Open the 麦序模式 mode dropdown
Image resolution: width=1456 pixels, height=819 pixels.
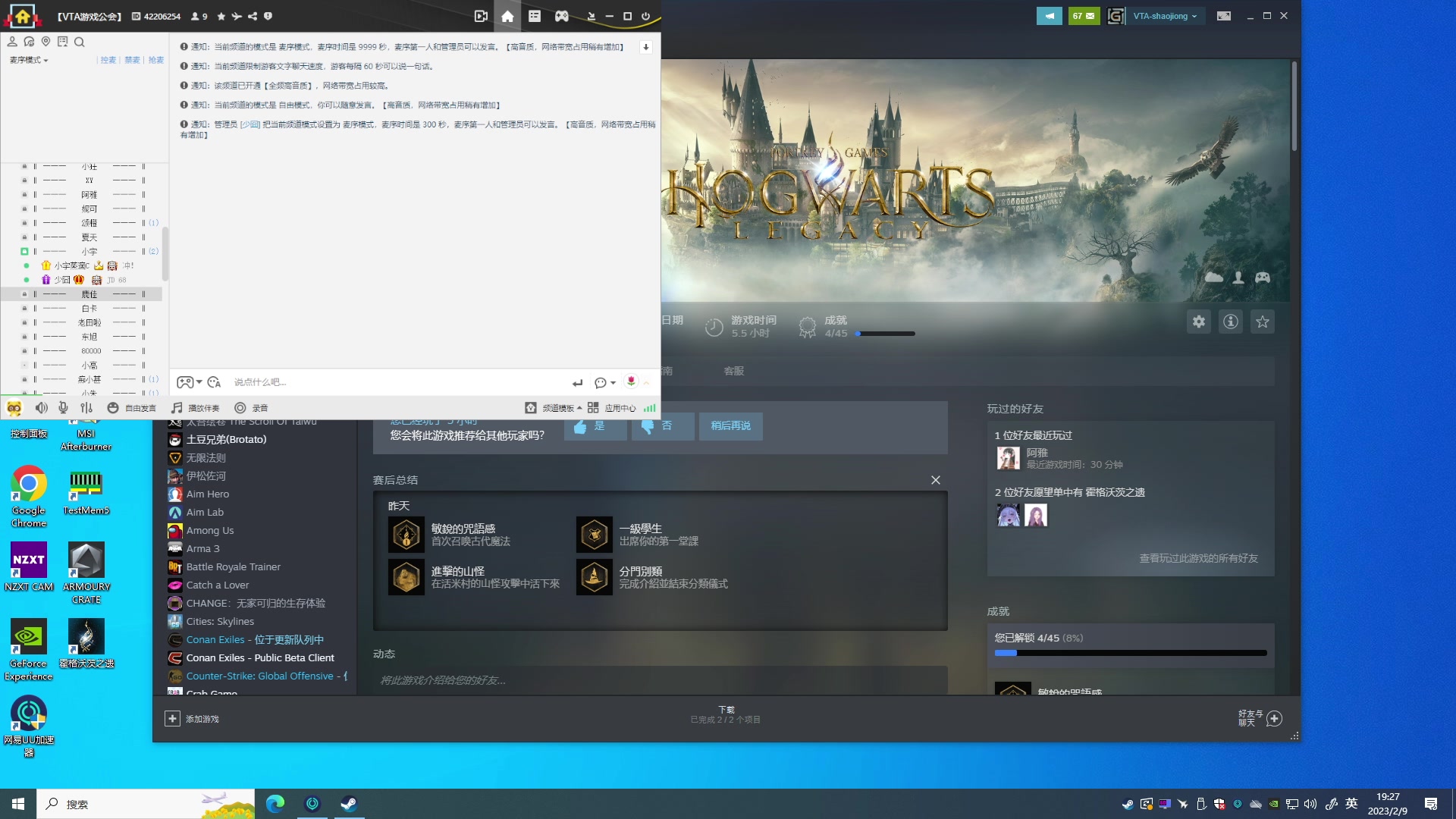click(29, 60)
